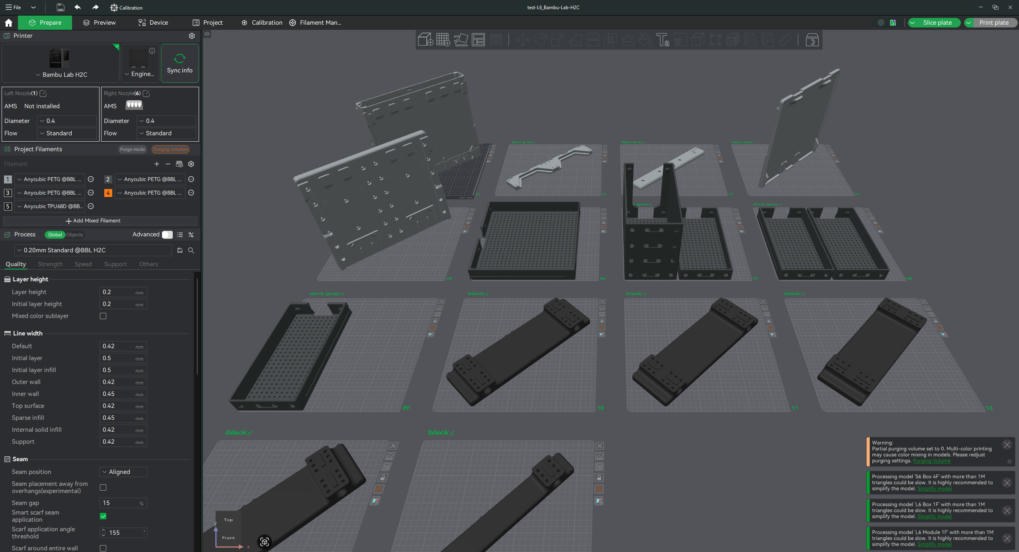Change right nozzle Diameter dropdown
The width and height of the screenshot is (1019, 552).
click(x=167, y=120)
